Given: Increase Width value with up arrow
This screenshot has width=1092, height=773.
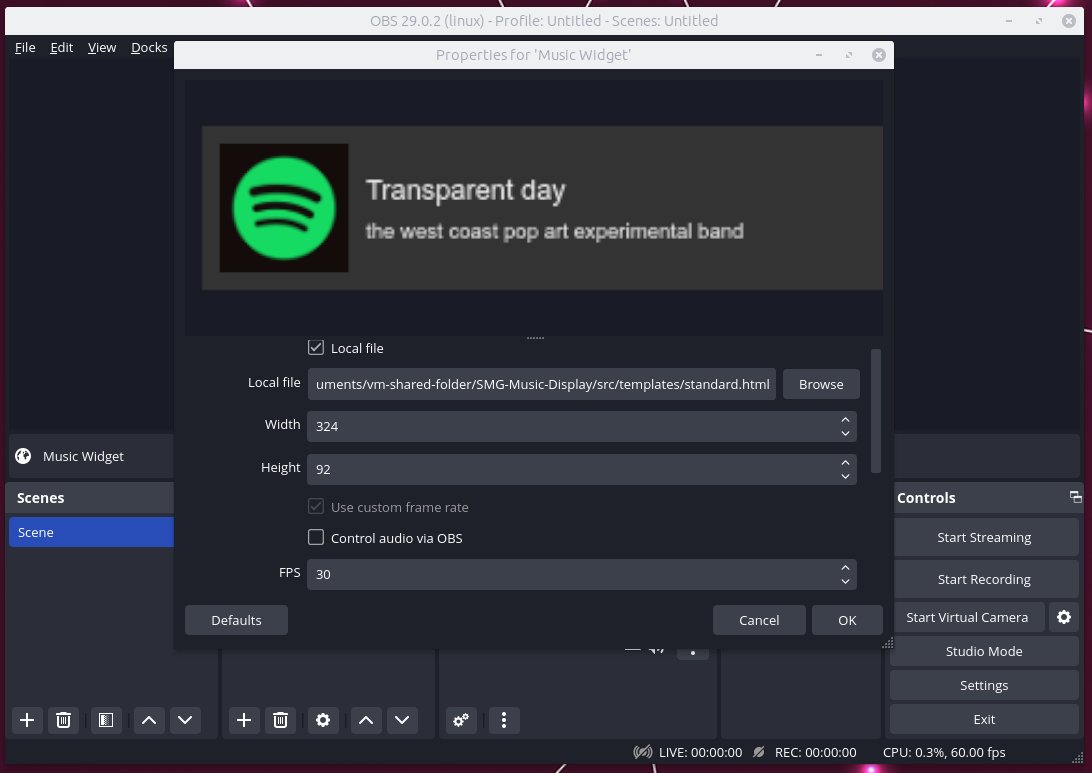Looking at the screenshot, I should coord(845,420).
